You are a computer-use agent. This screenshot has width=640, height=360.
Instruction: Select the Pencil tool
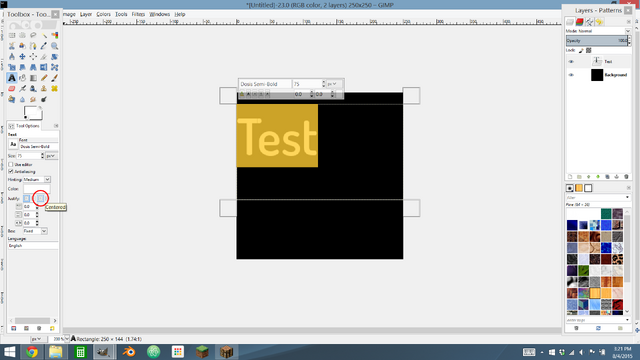[44, 78]
